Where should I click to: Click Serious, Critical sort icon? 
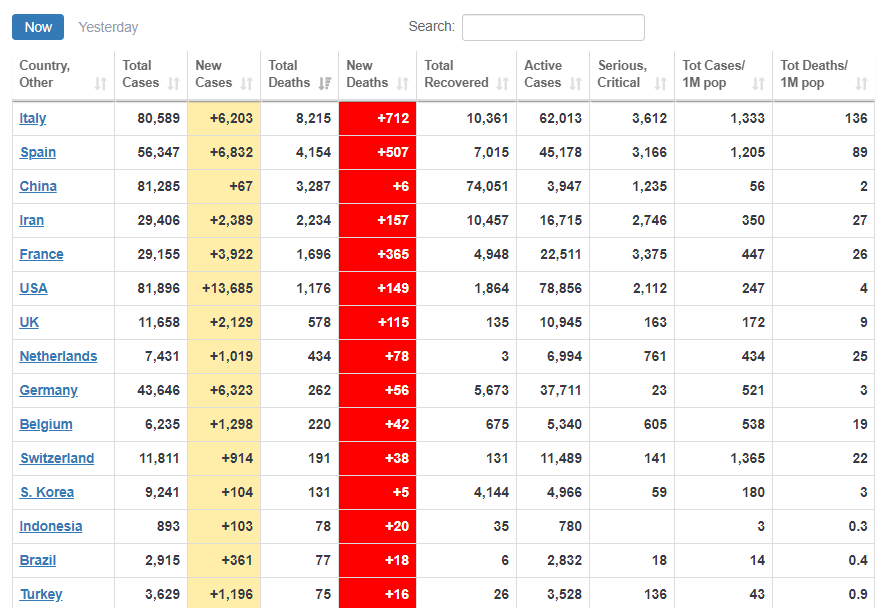(660, 84)
